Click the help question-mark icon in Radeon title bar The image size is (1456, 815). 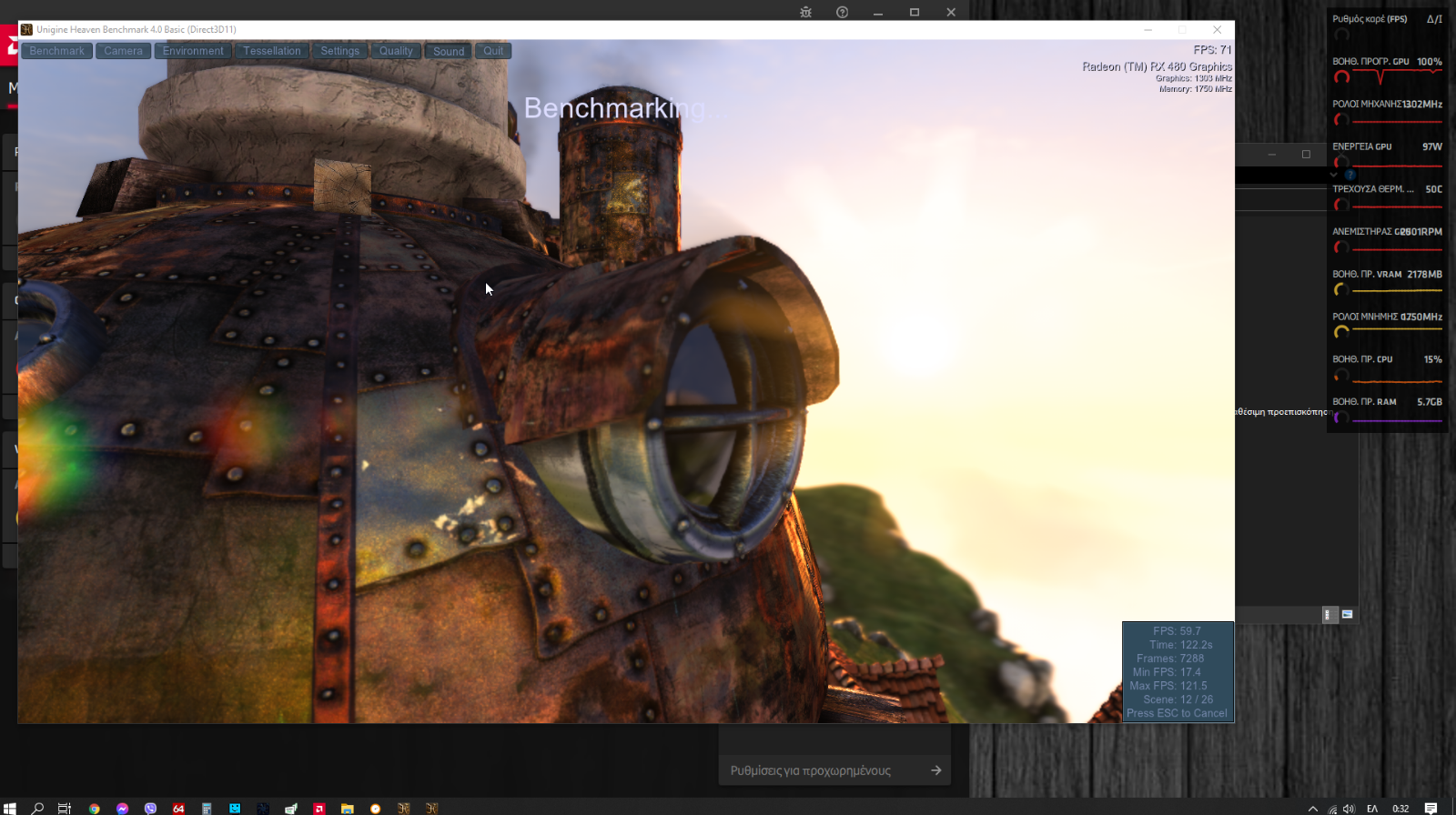(x=842, y=12)
